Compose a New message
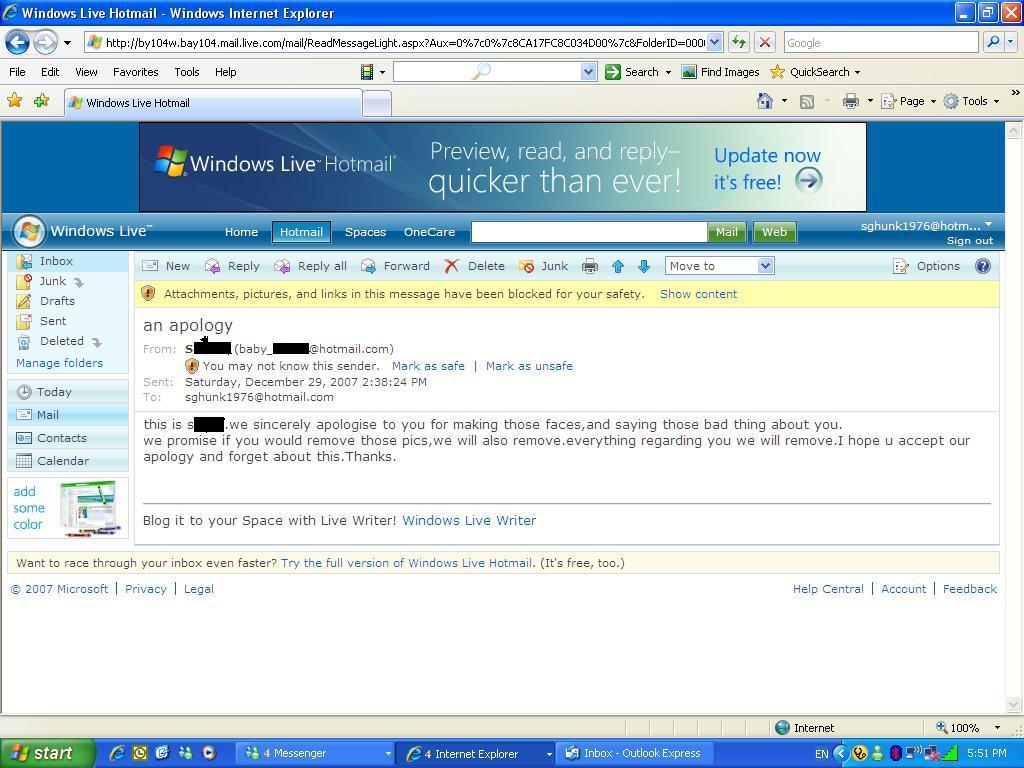The height and width of the screenshot is (768, 1024). tap(166, 266)
